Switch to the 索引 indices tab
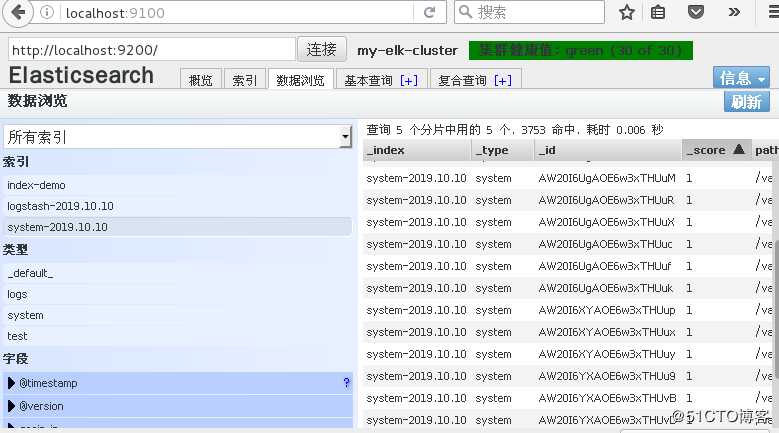 click(244, 79)
